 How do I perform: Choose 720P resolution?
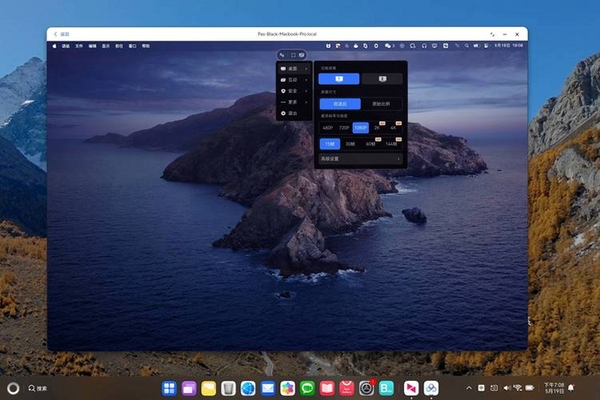(344, 128)
